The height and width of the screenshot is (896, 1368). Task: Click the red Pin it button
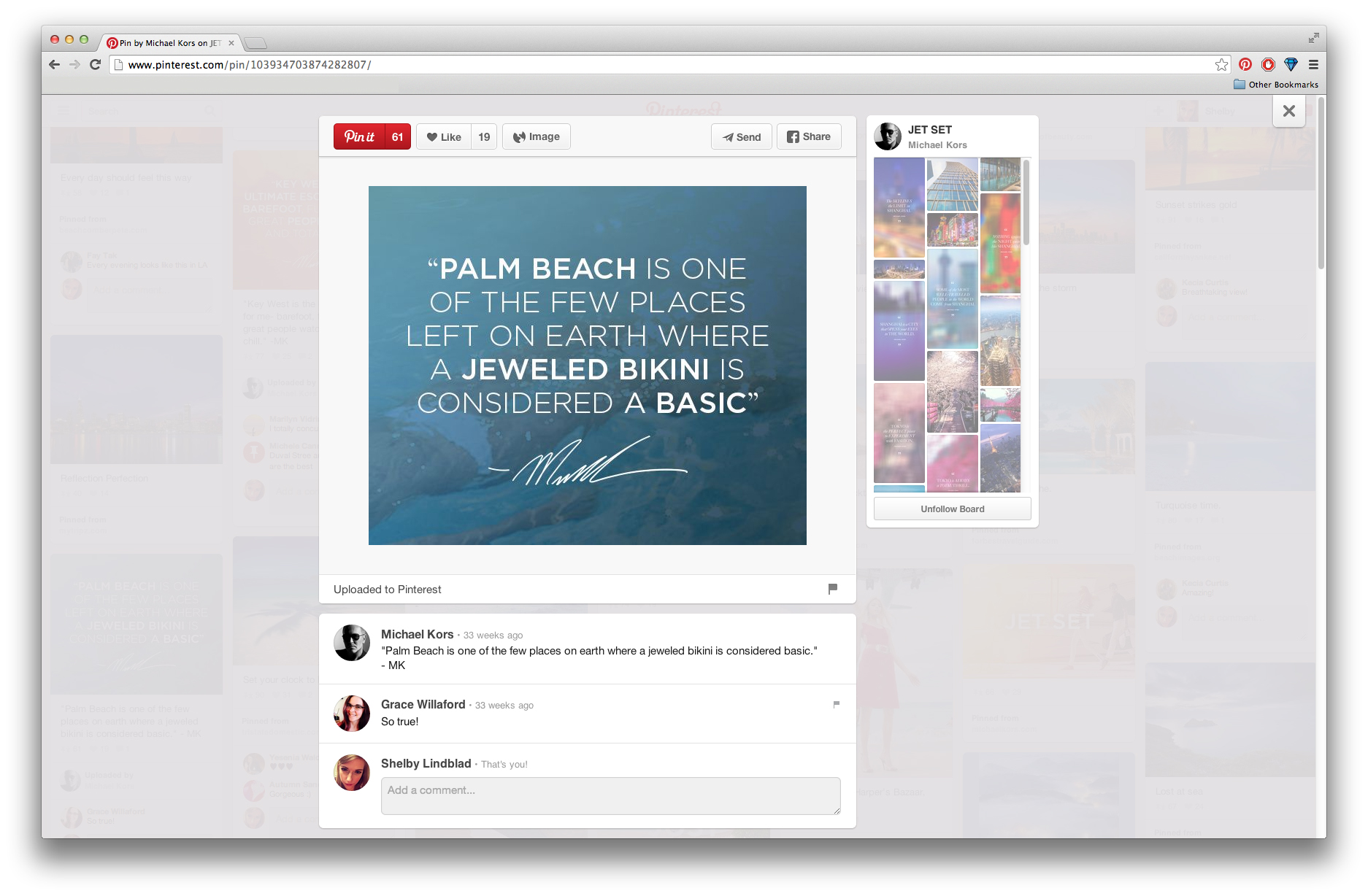[359, 136]
